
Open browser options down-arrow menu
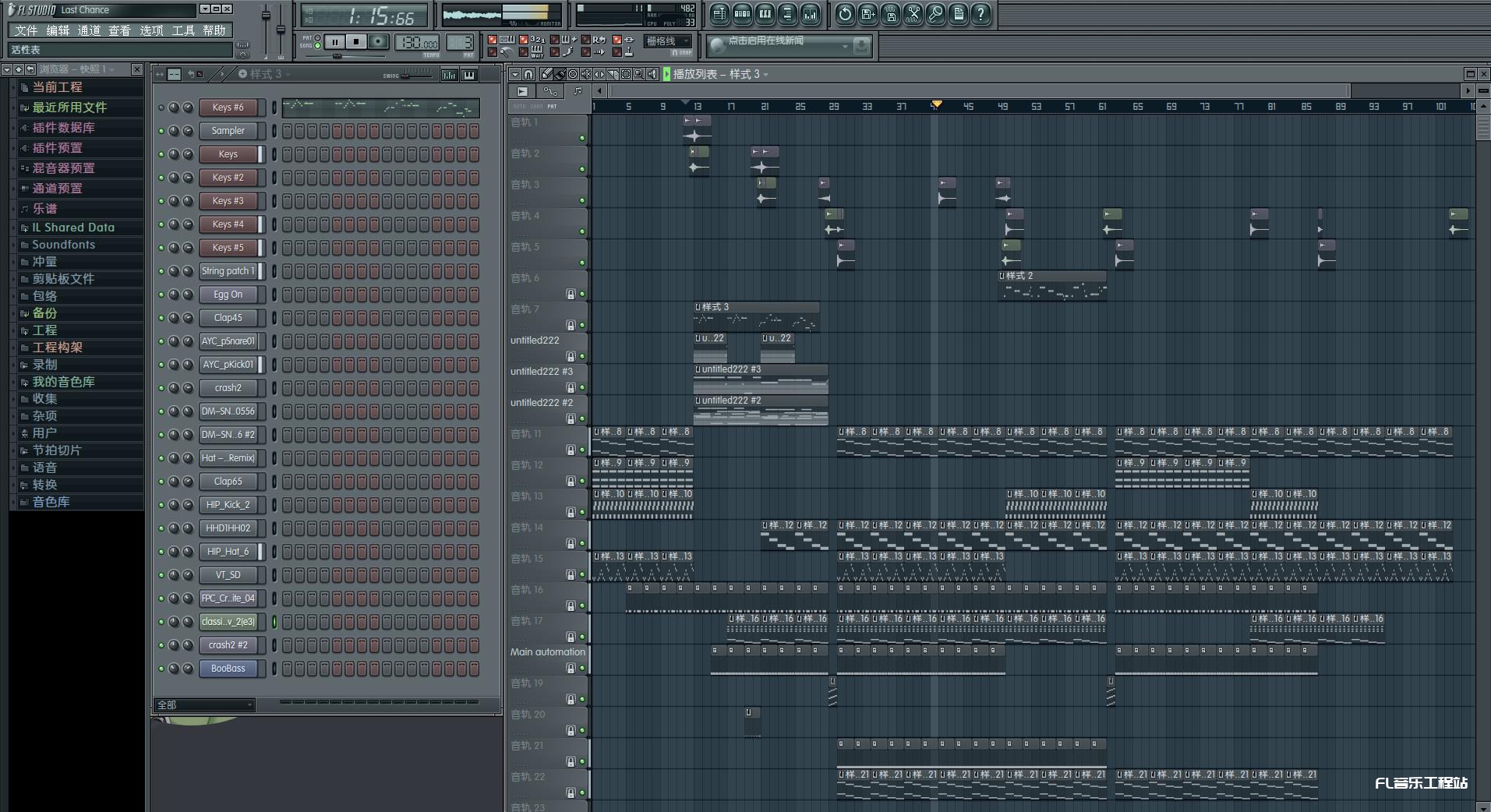click(7, 69)
